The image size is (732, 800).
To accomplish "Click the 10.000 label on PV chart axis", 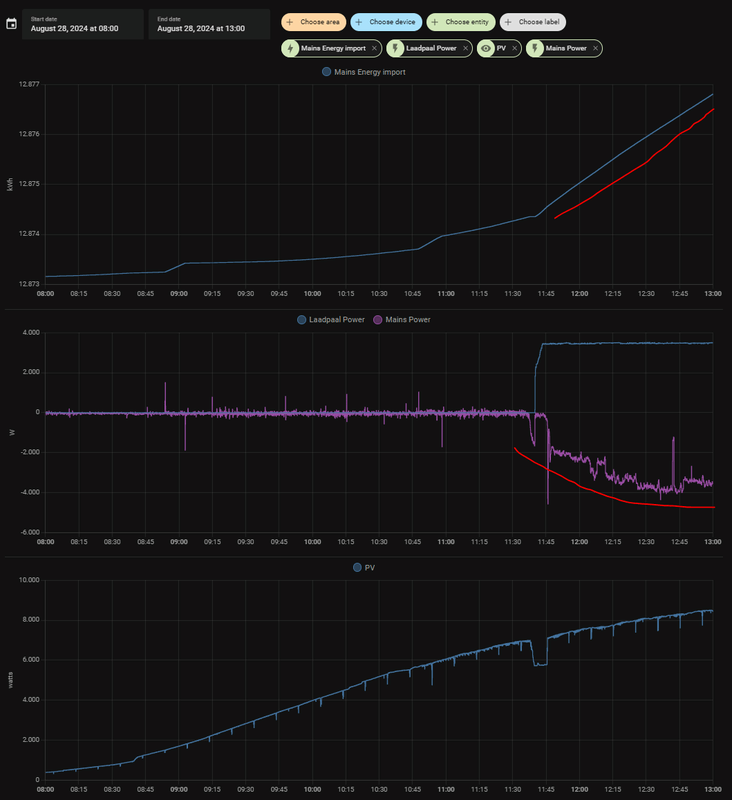I will click(x=29, y=580).
